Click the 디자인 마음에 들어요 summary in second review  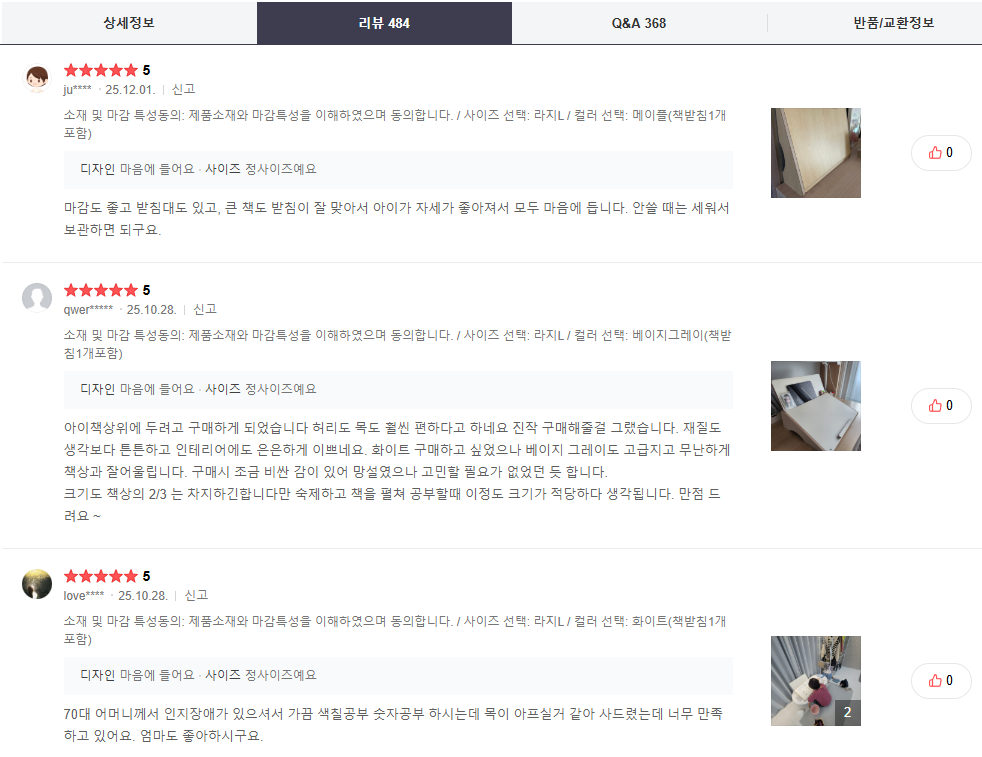137,389
